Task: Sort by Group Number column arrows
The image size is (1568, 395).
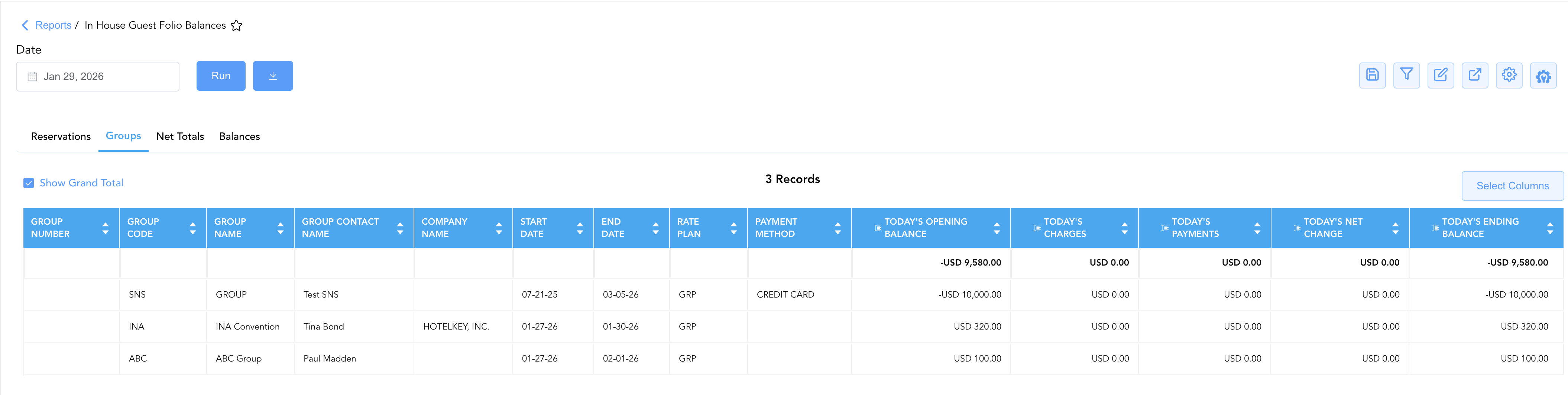Action: click(105, 228)
